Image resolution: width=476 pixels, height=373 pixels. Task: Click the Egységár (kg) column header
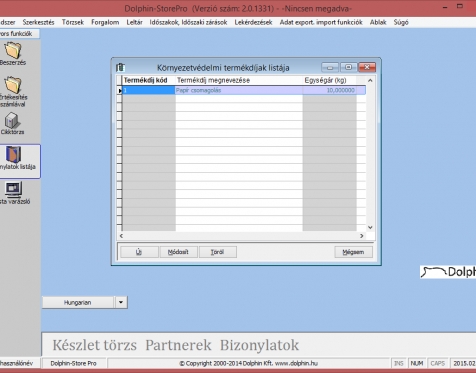click(329, 80)
